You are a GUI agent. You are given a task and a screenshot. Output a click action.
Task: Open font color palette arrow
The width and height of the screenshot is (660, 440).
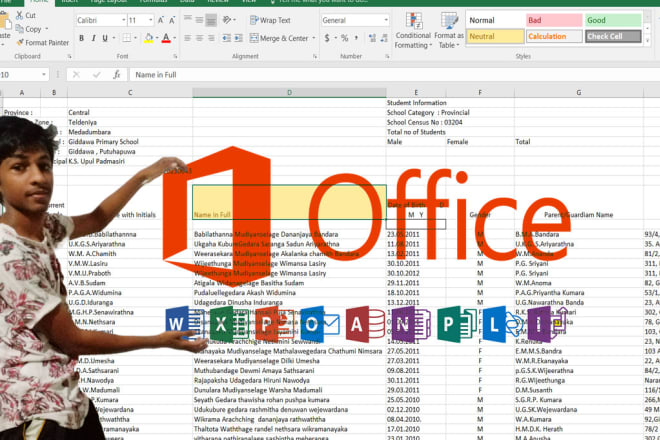(175, 38)
